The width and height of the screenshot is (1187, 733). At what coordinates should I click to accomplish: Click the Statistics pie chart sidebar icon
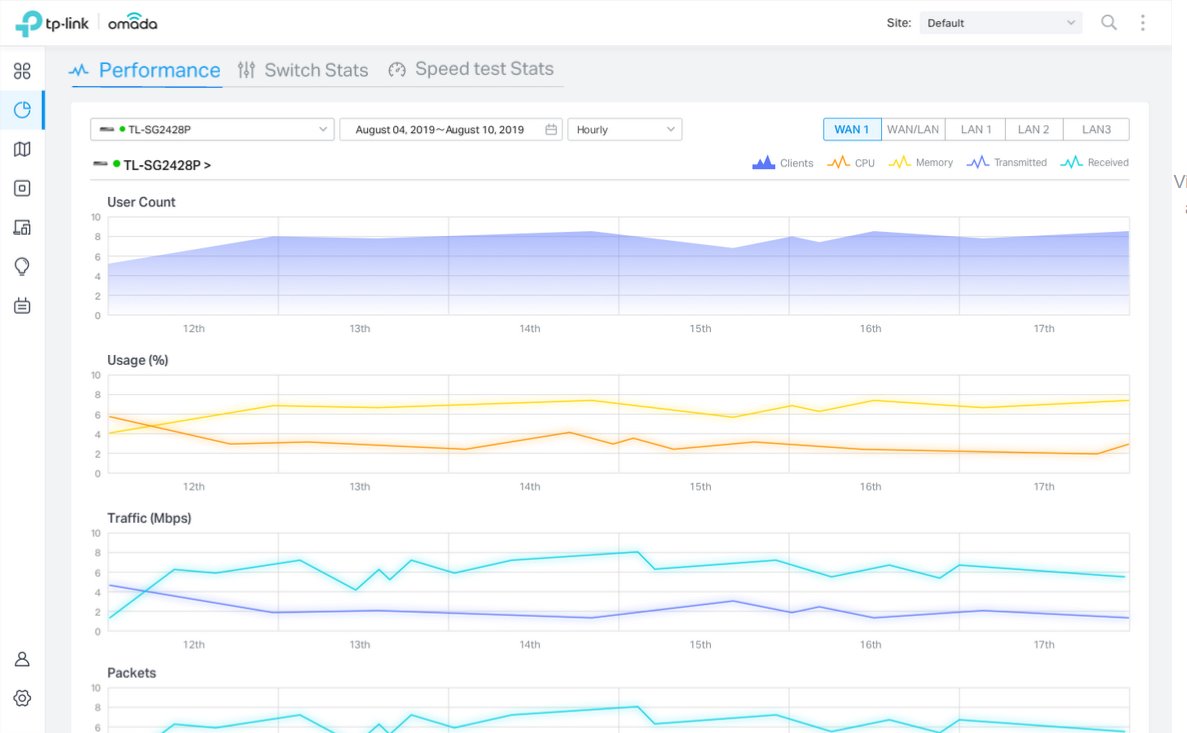pyautogui.click(x=22, y=110)
